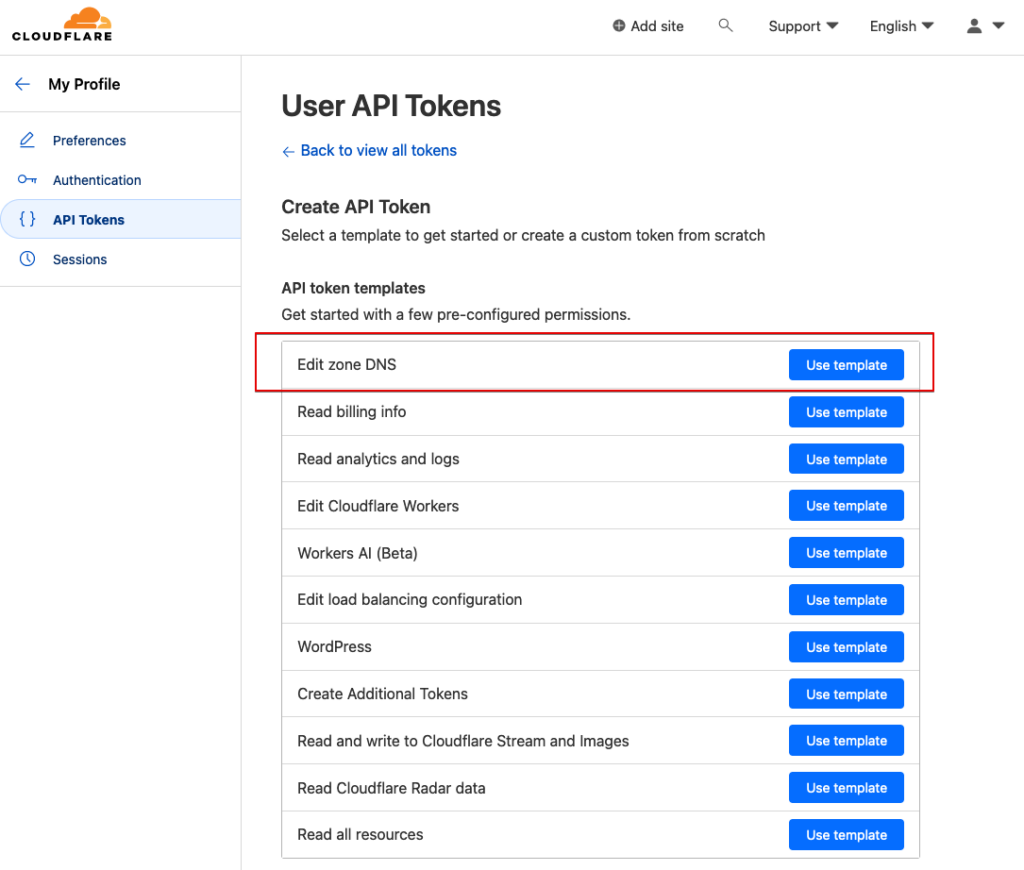1024x870 pixels.
Task: Click the Read all resources label
Action: pos(360,835)
